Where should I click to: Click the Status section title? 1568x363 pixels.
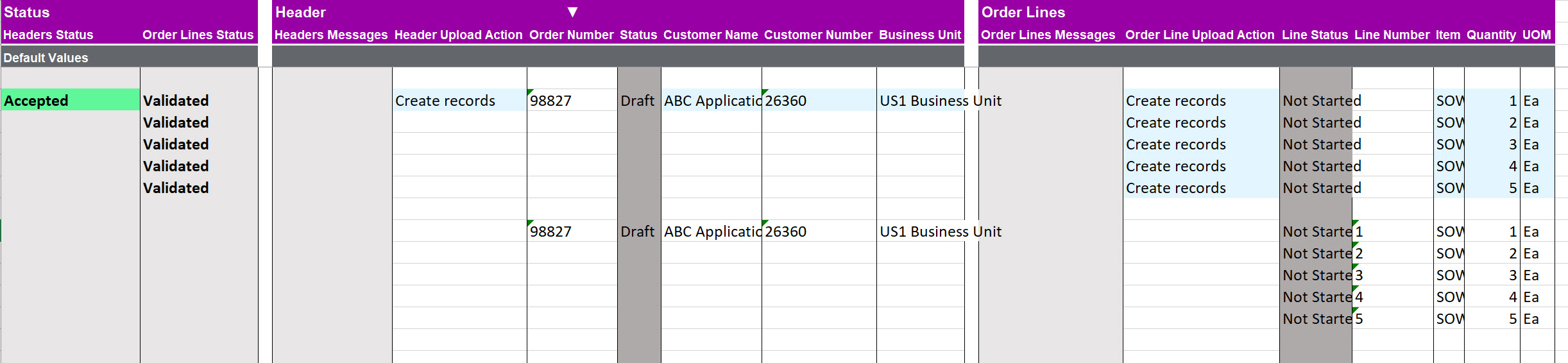27,12
